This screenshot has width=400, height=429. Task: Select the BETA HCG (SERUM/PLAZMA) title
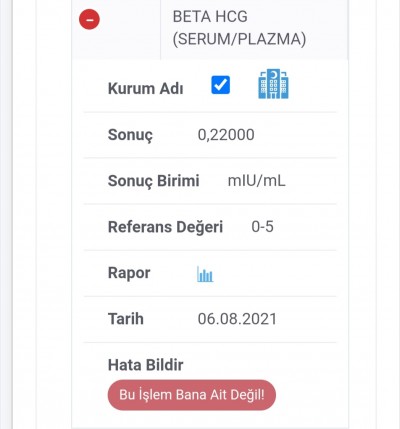click(239, 28)
